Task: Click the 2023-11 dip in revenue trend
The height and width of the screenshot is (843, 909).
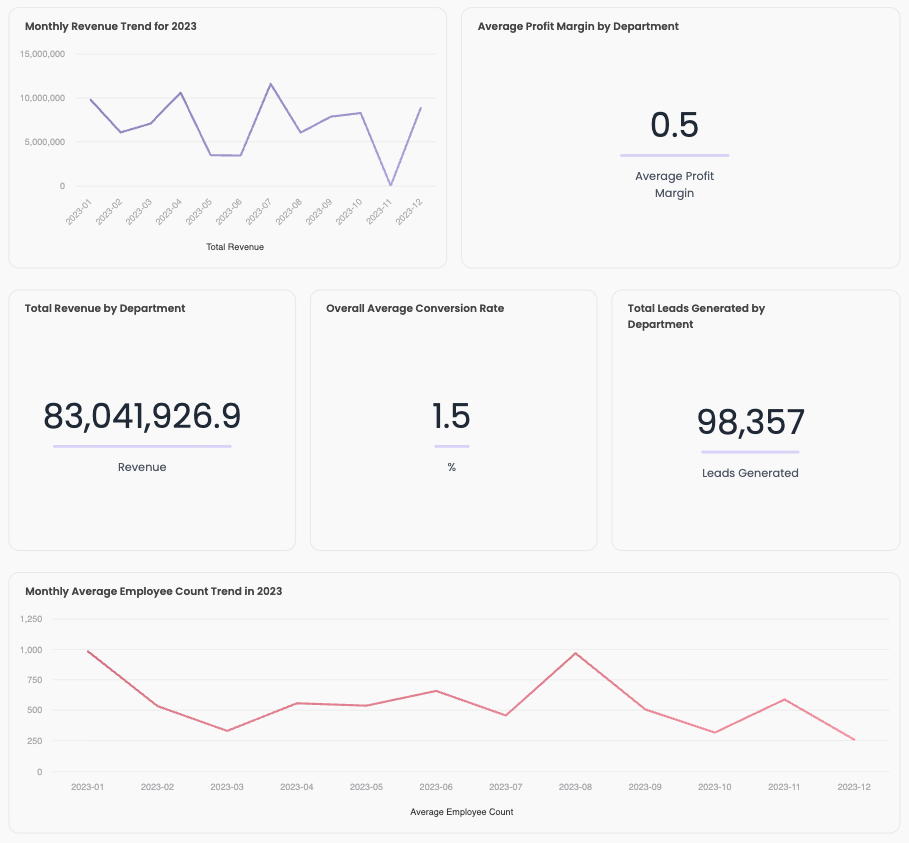Action: 388,185
